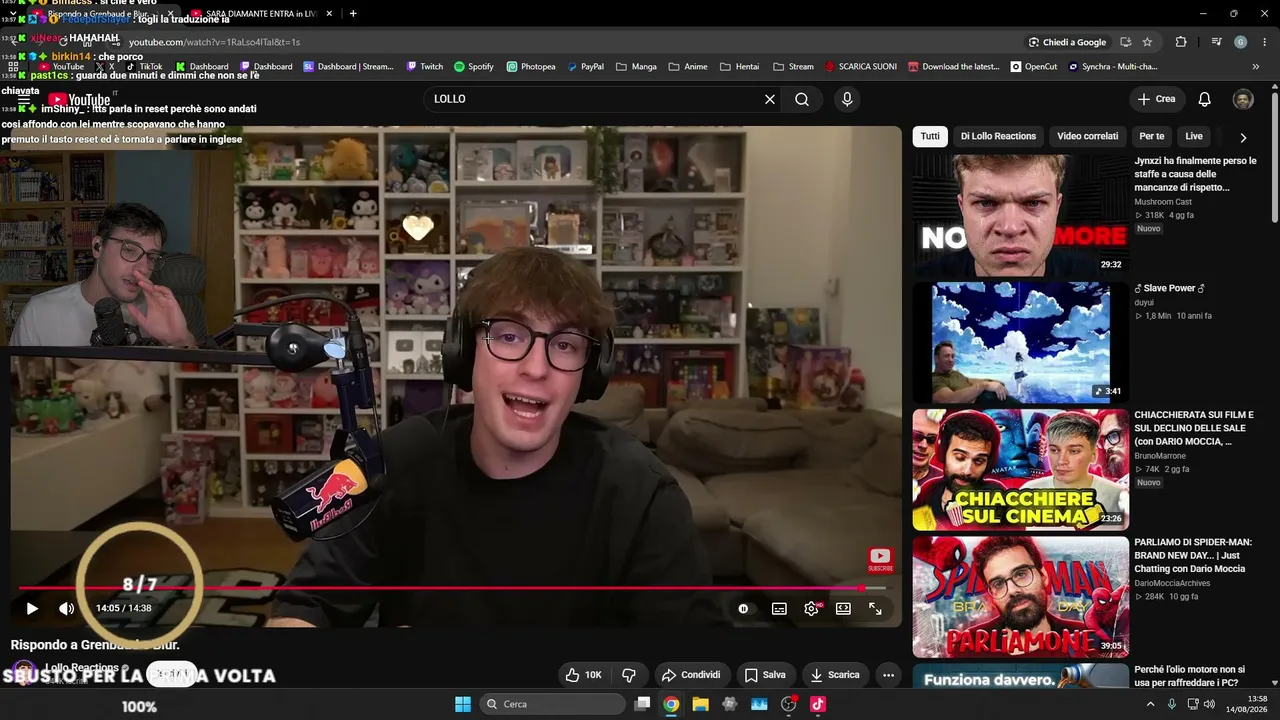
Task: Dislike the video with thumbs down
Action: [629, 675]
